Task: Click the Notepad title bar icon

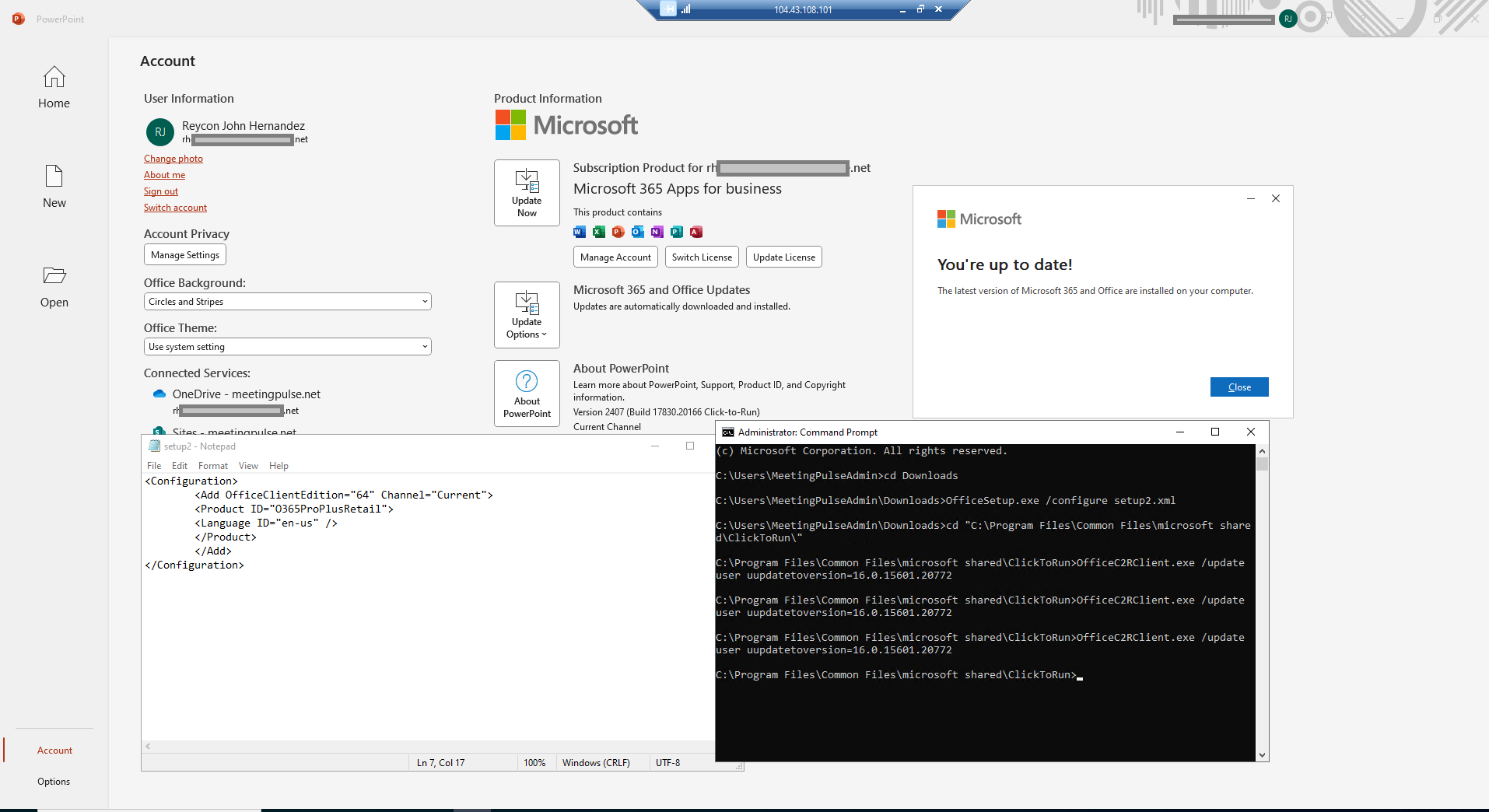Action: coord(154,446)
